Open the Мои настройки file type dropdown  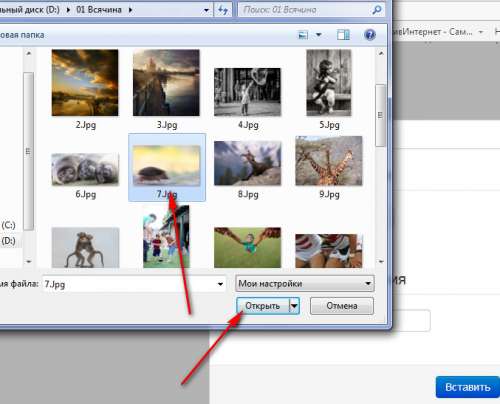pyautogui.click(x=305, y=284)
